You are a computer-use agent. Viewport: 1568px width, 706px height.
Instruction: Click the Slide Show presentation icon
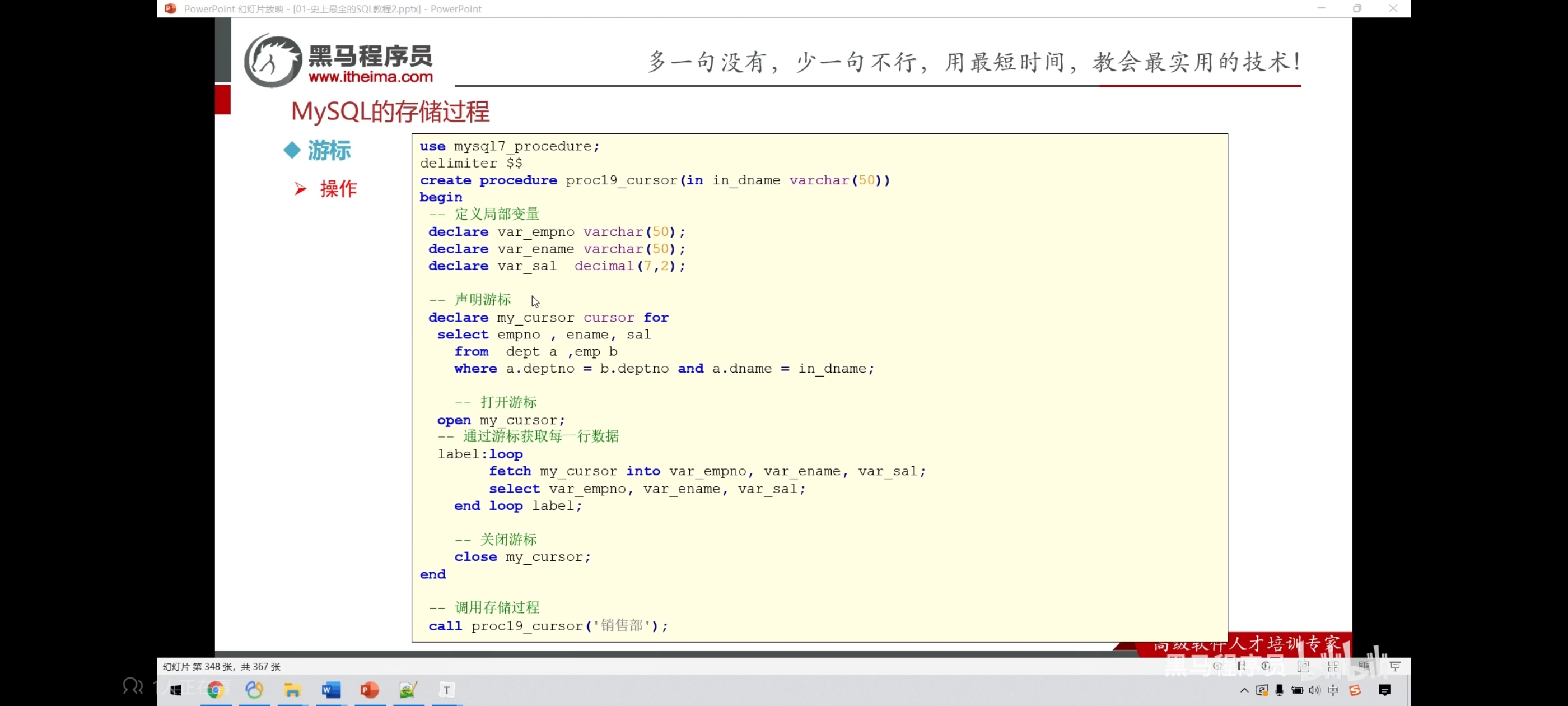tap(1395, 666)
